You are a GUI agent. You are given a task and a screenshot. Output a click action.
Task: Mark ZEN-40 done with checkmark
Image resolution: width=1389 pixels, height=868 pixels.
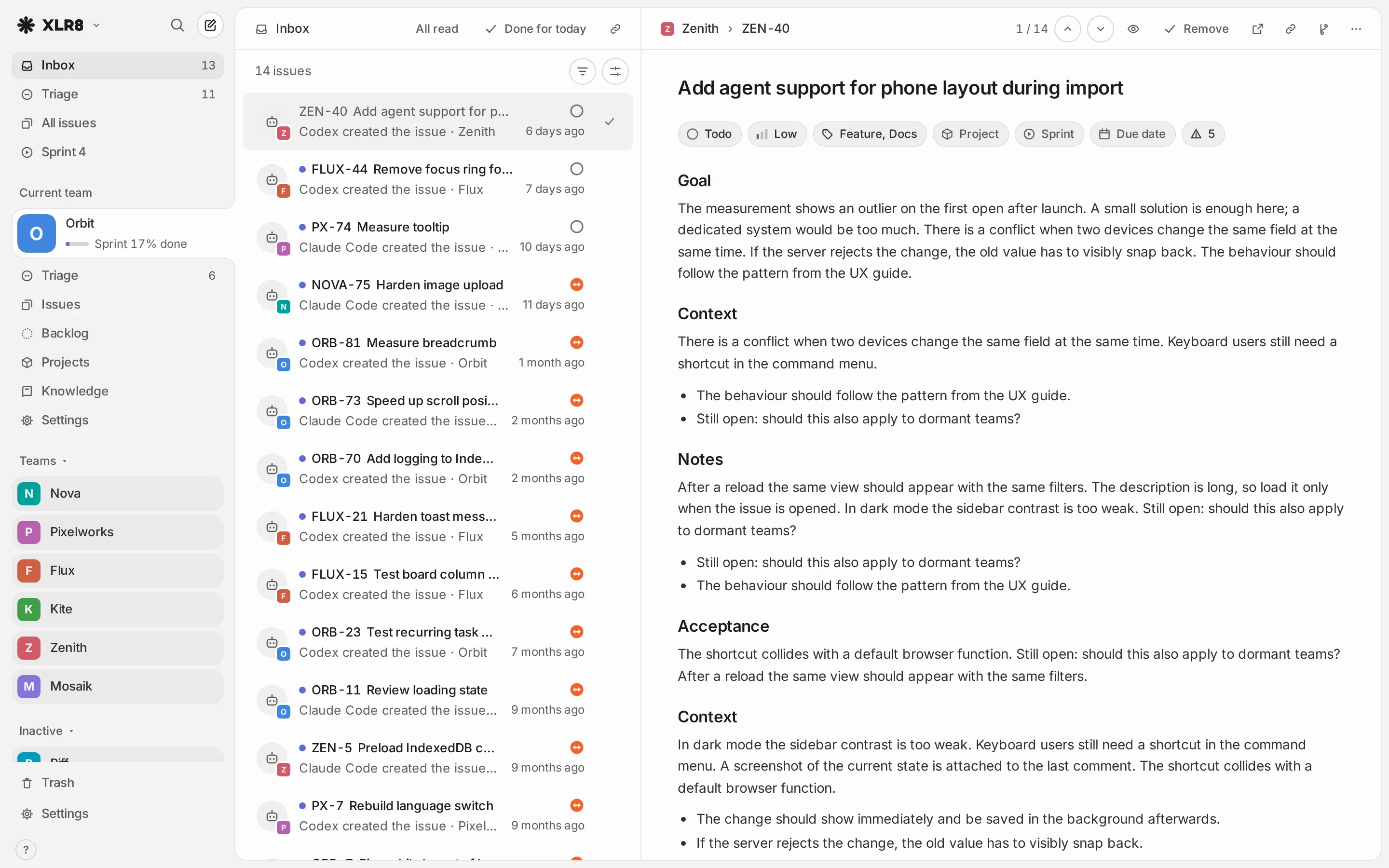point(610,122)
